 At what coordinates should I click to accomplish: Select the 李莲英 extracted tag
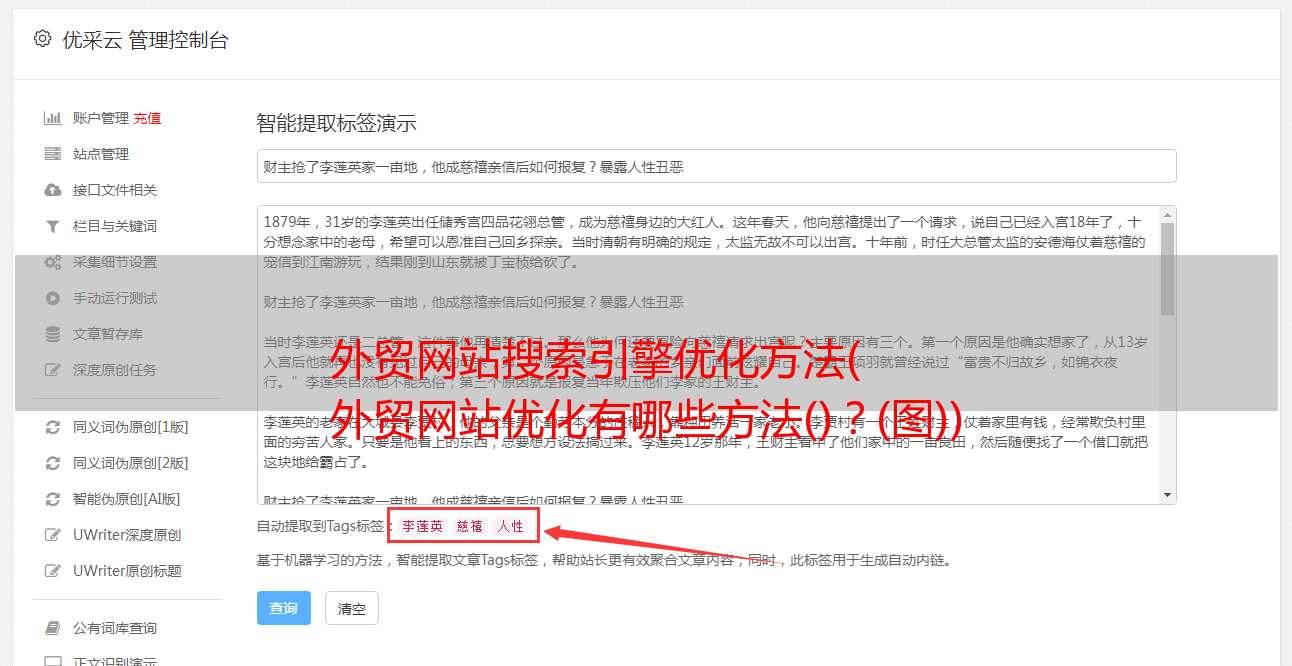coord(423,526)
